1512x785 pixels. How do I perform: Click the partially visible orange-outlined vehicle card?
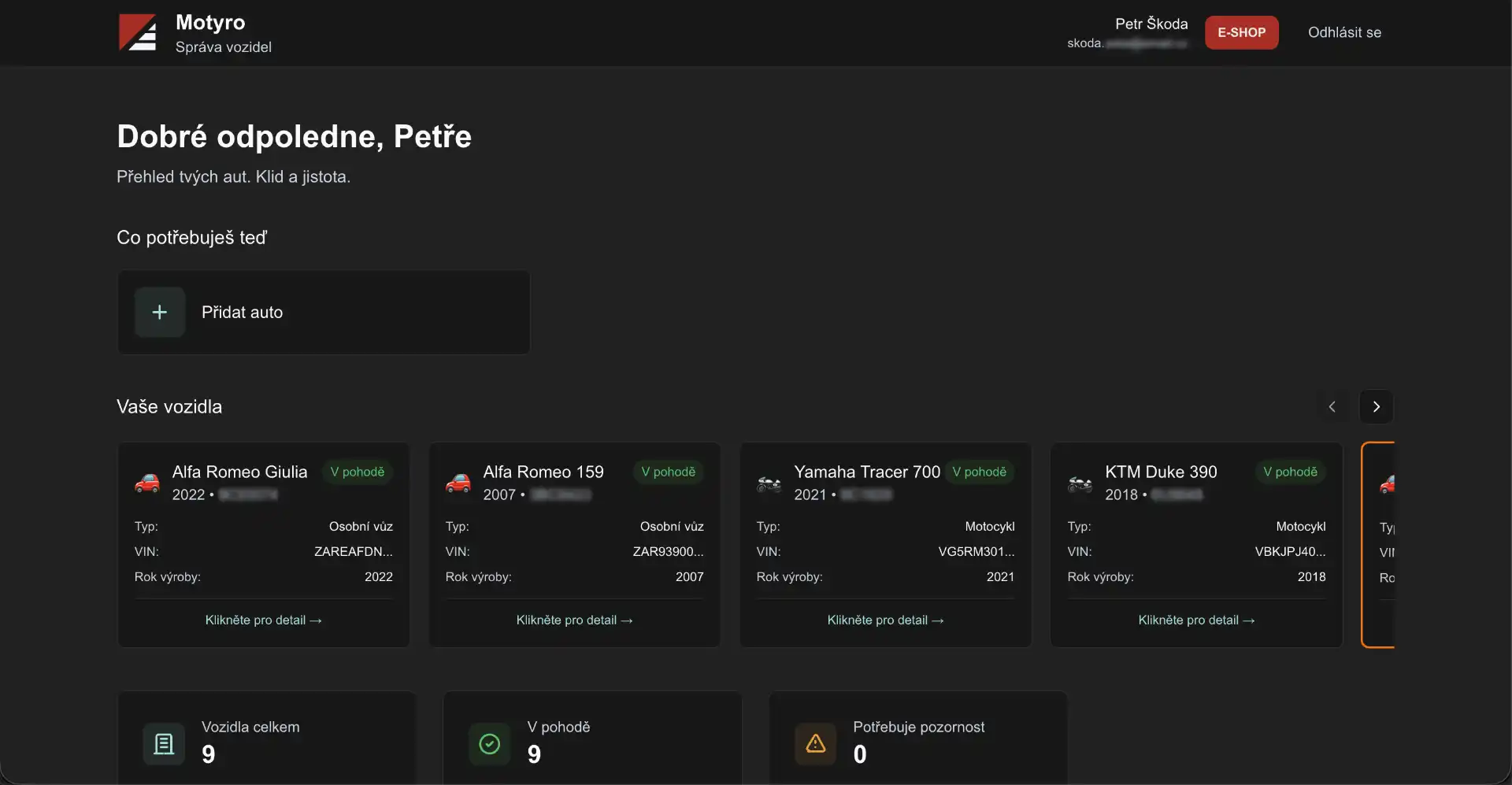coord(1380,545)
